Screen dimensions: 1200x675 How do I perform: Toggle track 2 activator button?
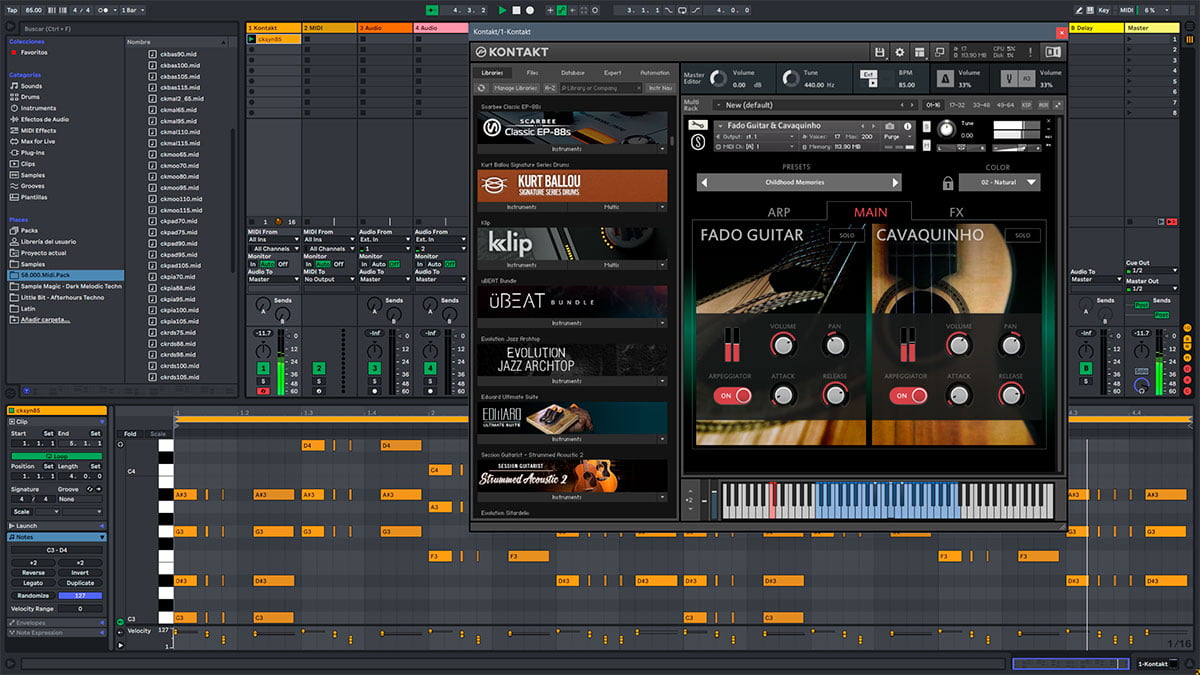click(319, 369)
